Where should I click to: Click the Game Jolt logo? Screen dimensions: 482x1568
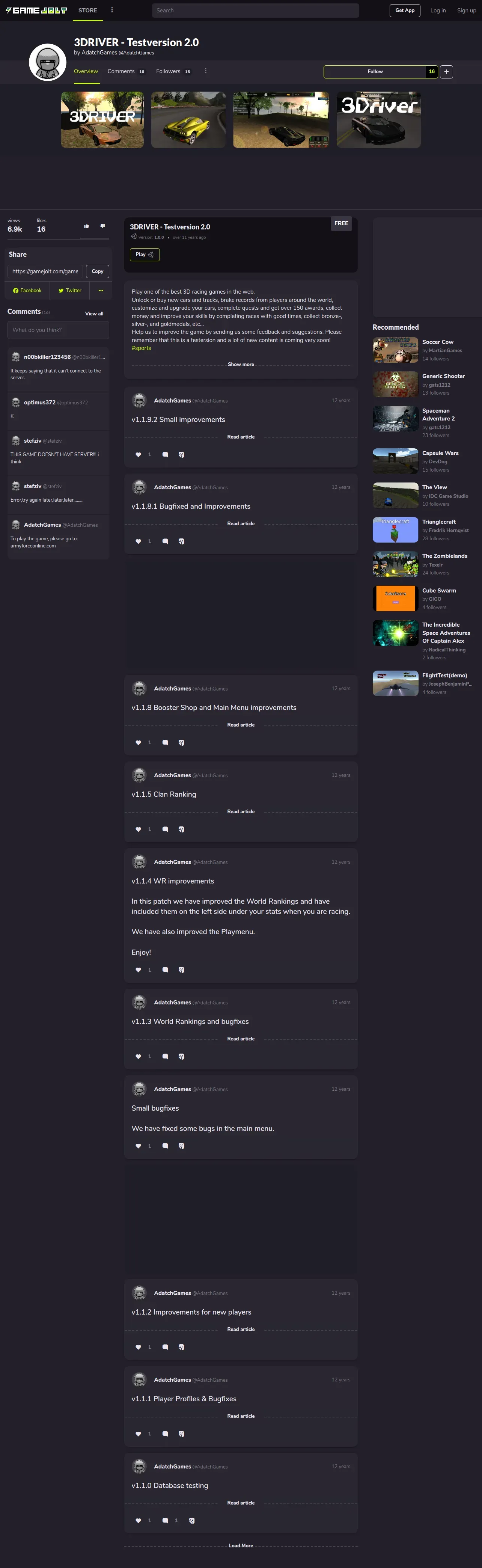tap(36, 11)
